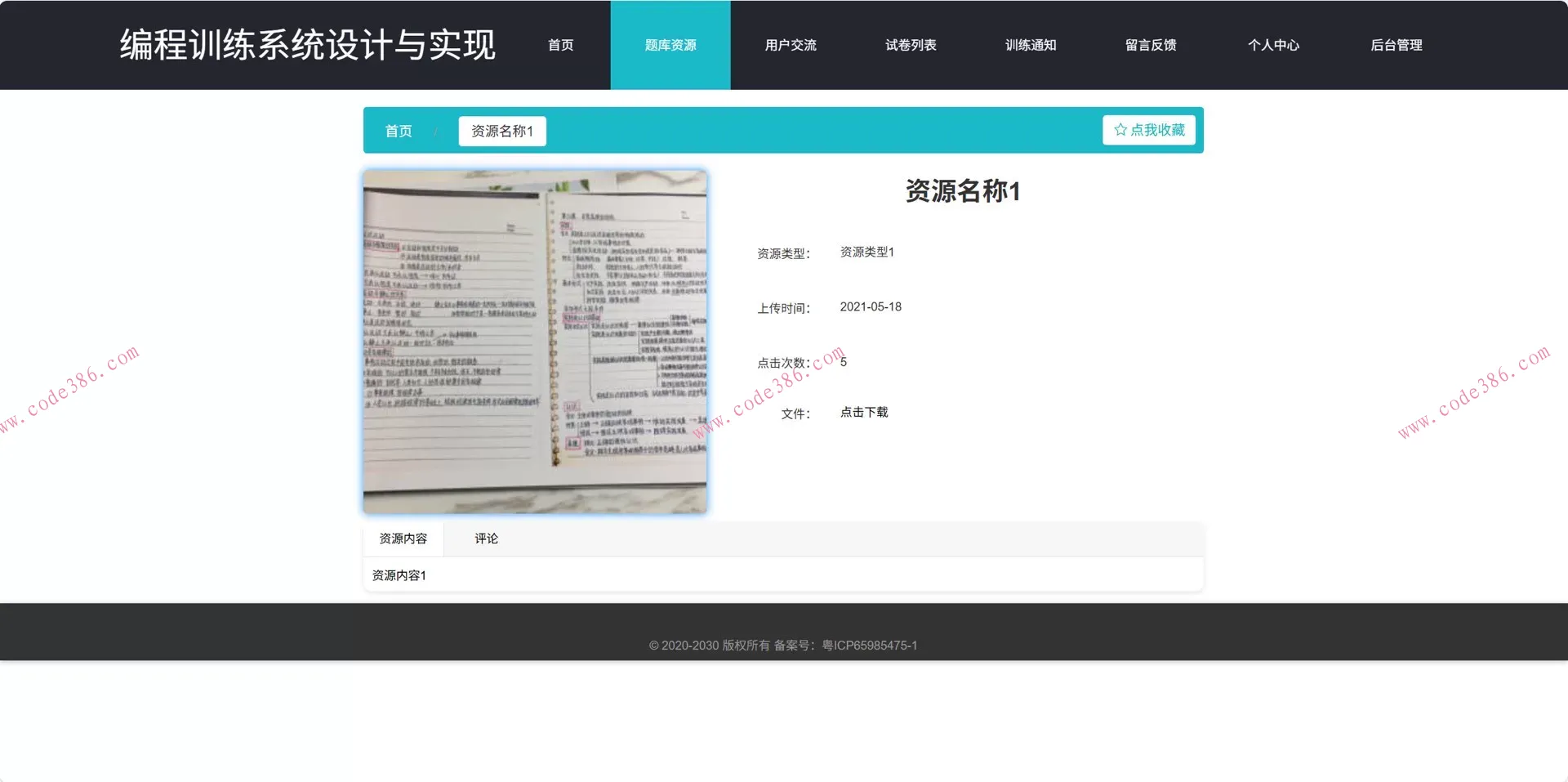The width and height of the screenshot is (1568, 782).
Task: Download the file via 点击下载
Action: (863, 412)
